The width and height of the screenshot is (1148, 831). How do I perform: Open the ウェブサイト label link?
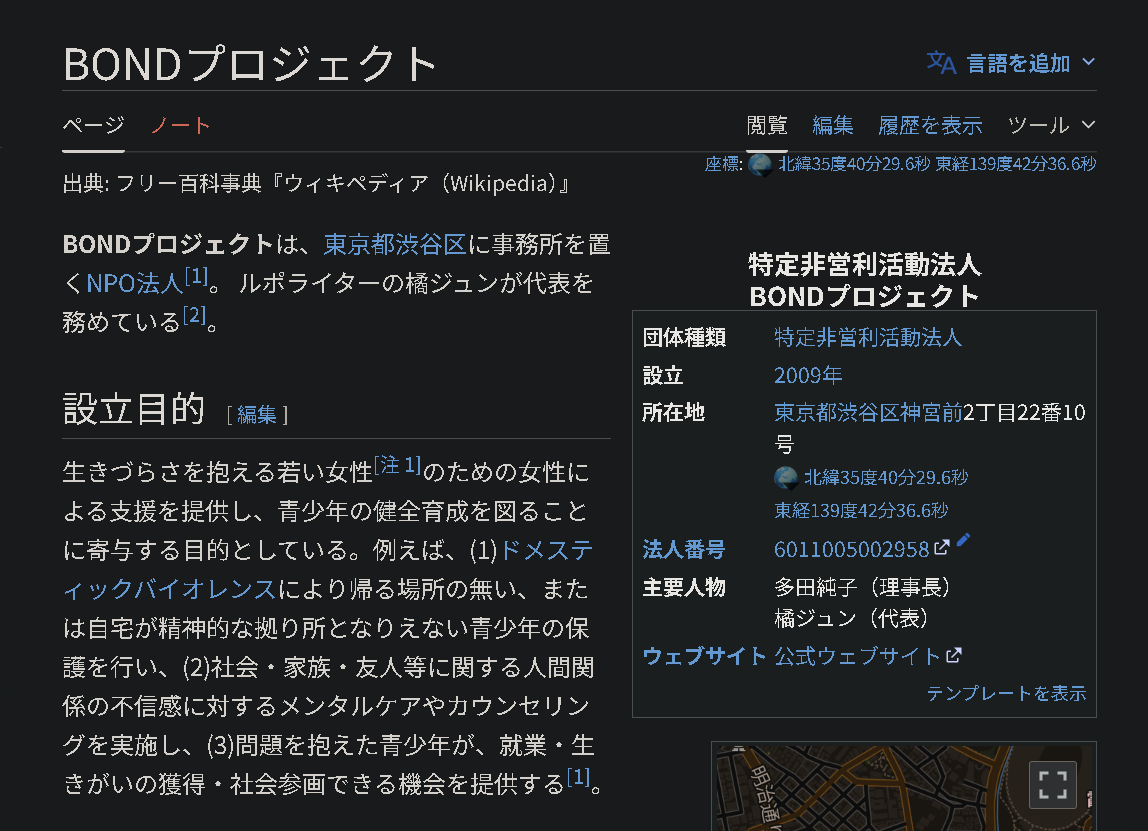pyautogui.click(x=704, y=656)
